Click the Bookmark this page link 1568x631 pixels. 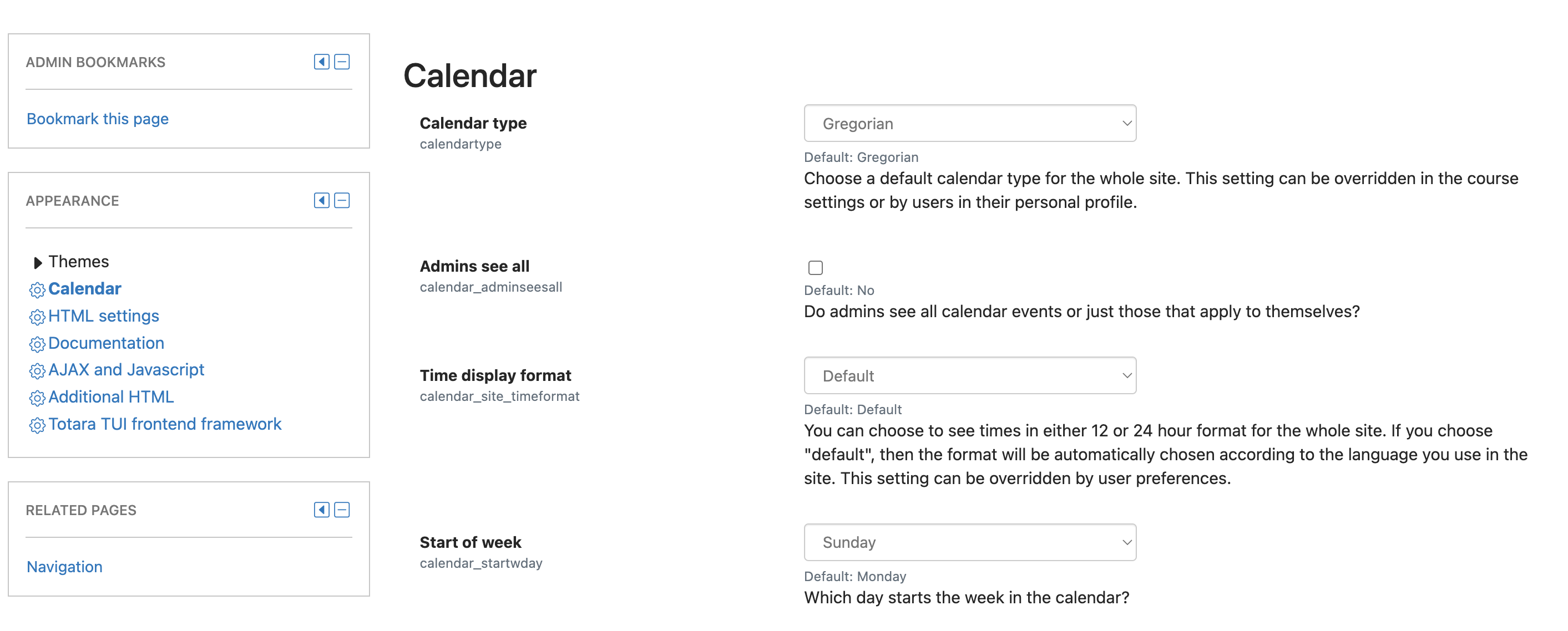point(98,119)
